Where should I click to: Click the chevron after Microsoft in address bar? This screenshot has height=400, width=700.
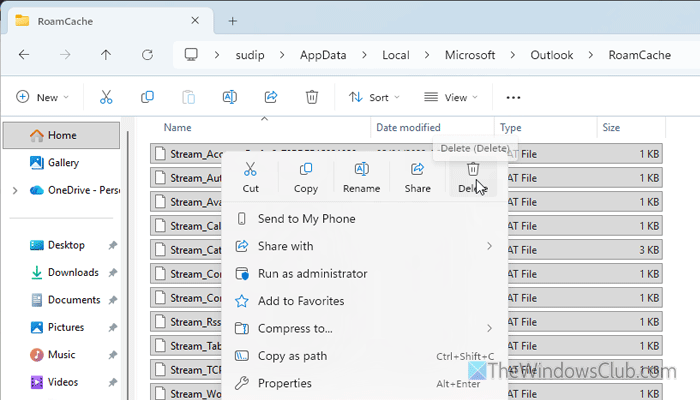512,55
